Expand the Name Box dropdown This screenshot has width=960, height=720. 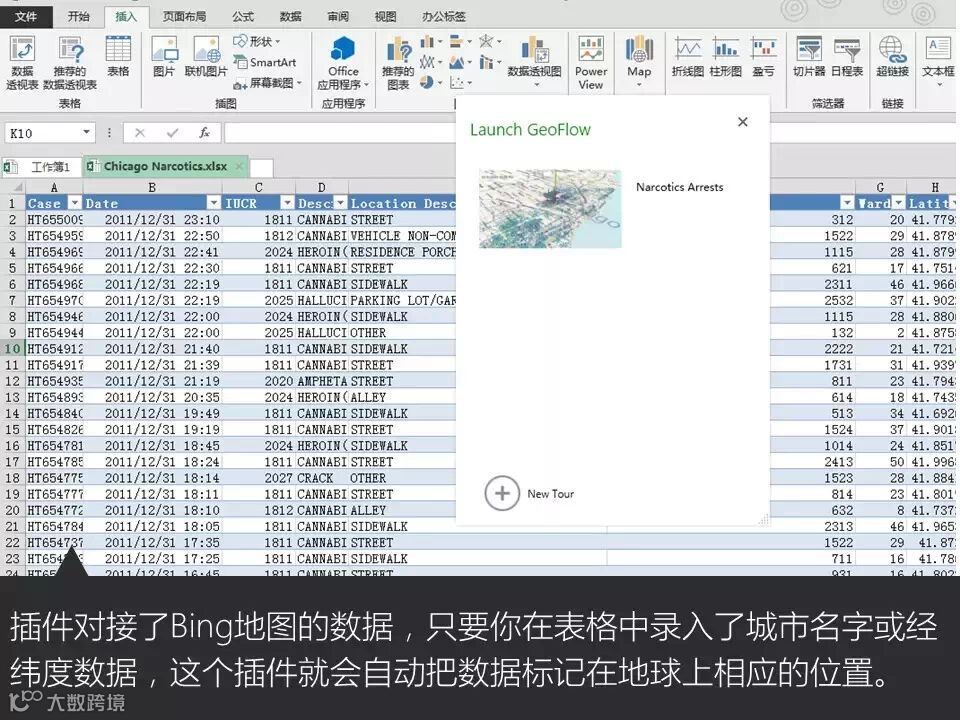point(87,132)
